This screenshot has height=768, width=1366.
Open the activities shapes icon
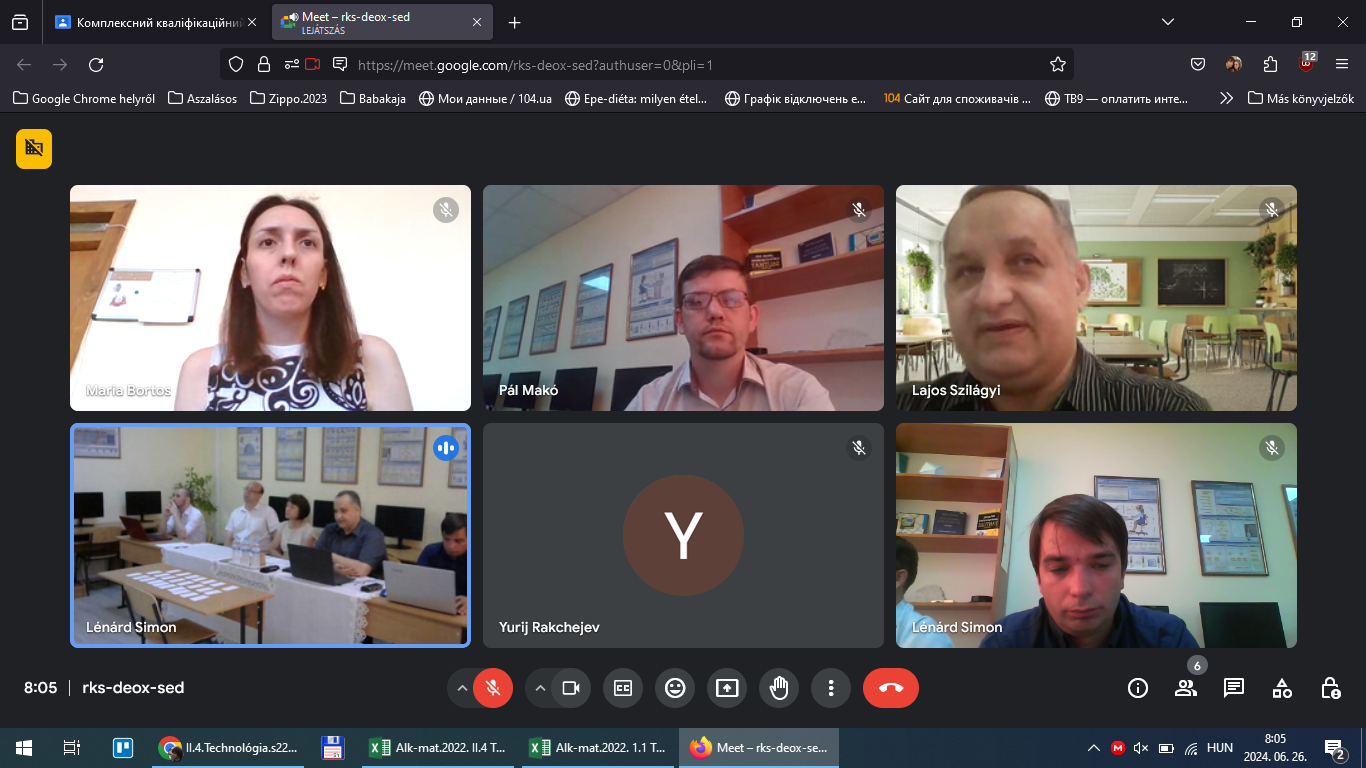tap(1282, 688)
